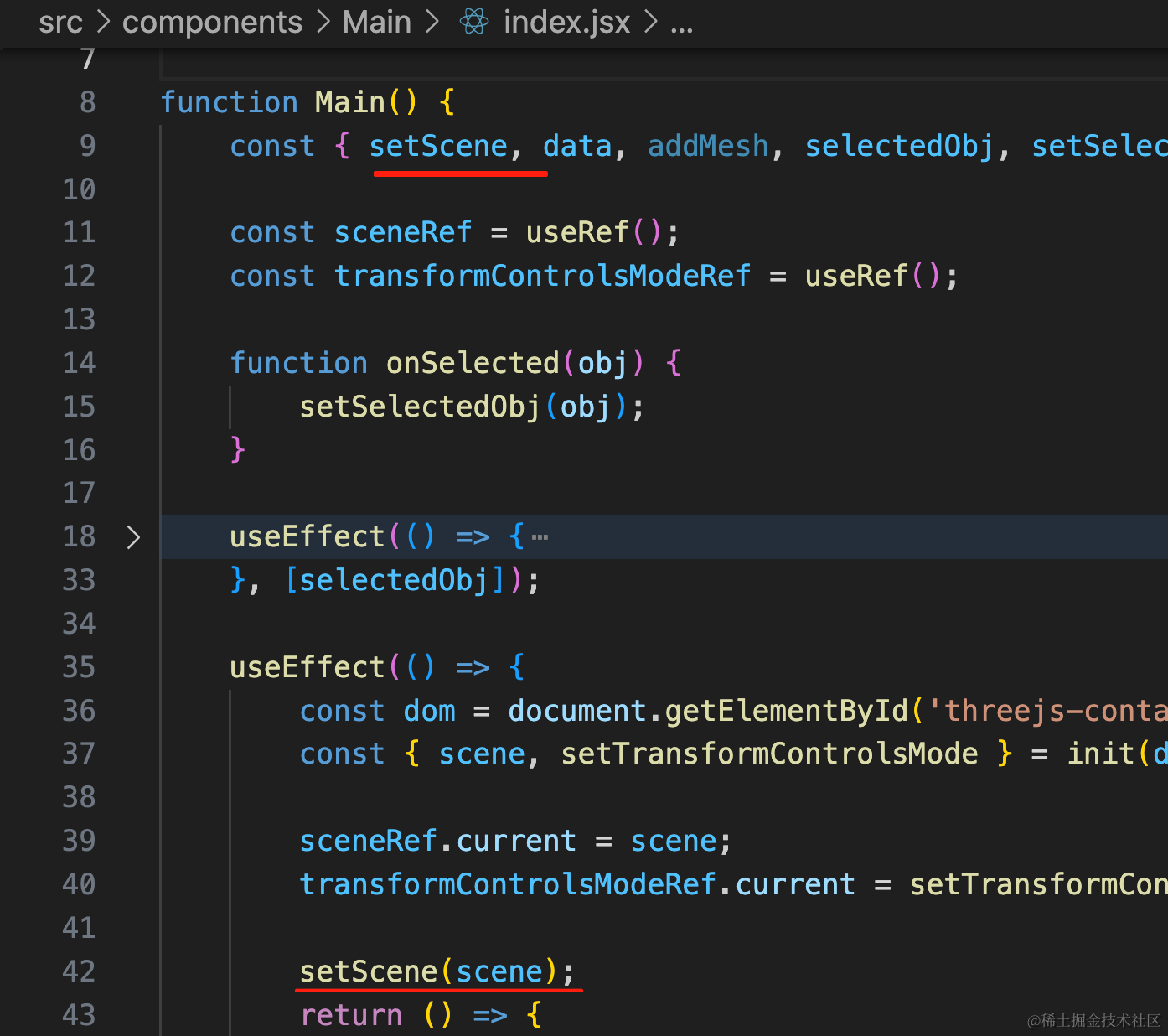Click line number 35 in the gutter
This screenshot has width=1168, height=1036.
click(79, 667)
